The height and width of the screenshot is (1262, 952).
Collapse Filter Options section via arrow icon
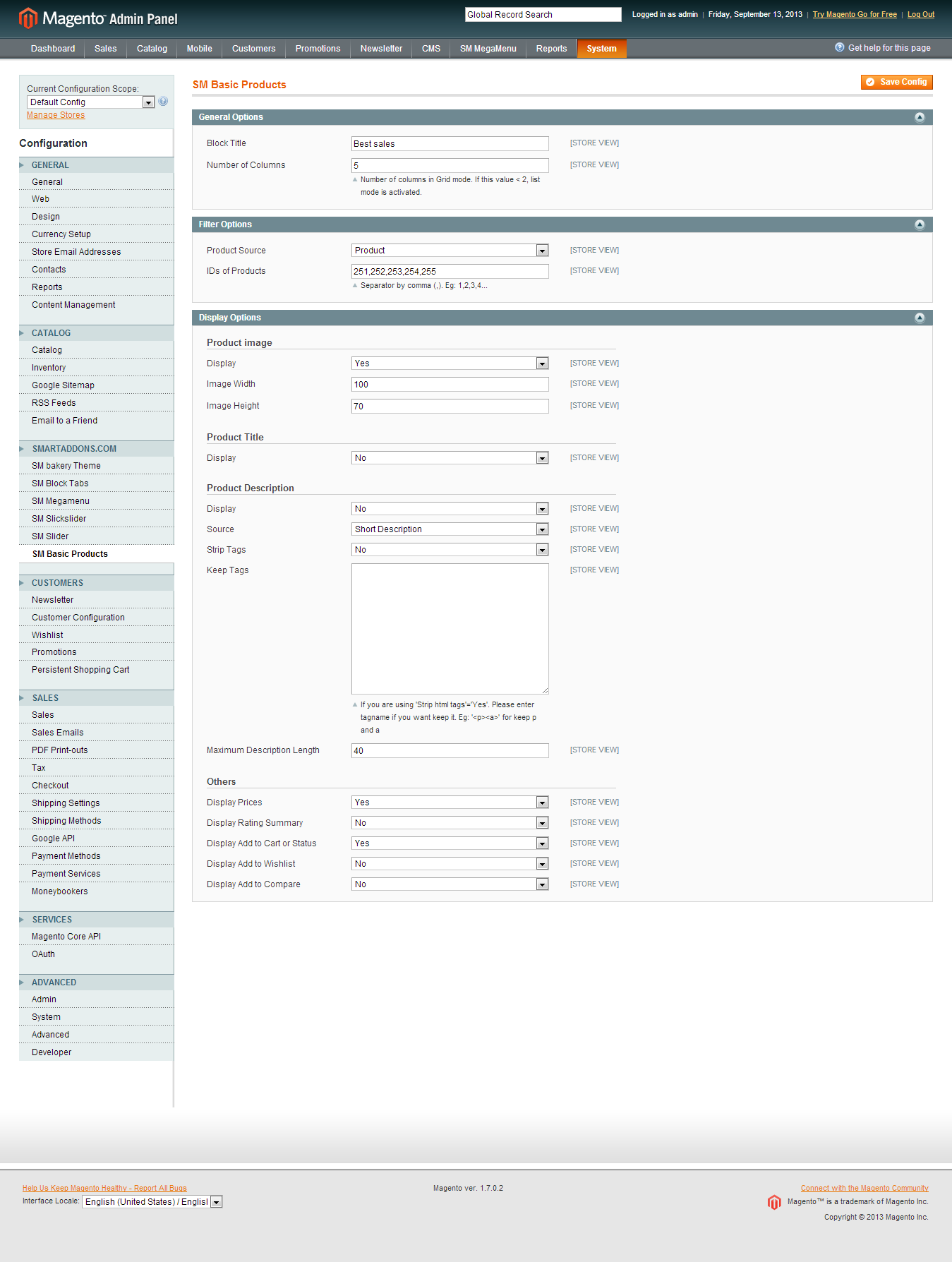[920, 224]
